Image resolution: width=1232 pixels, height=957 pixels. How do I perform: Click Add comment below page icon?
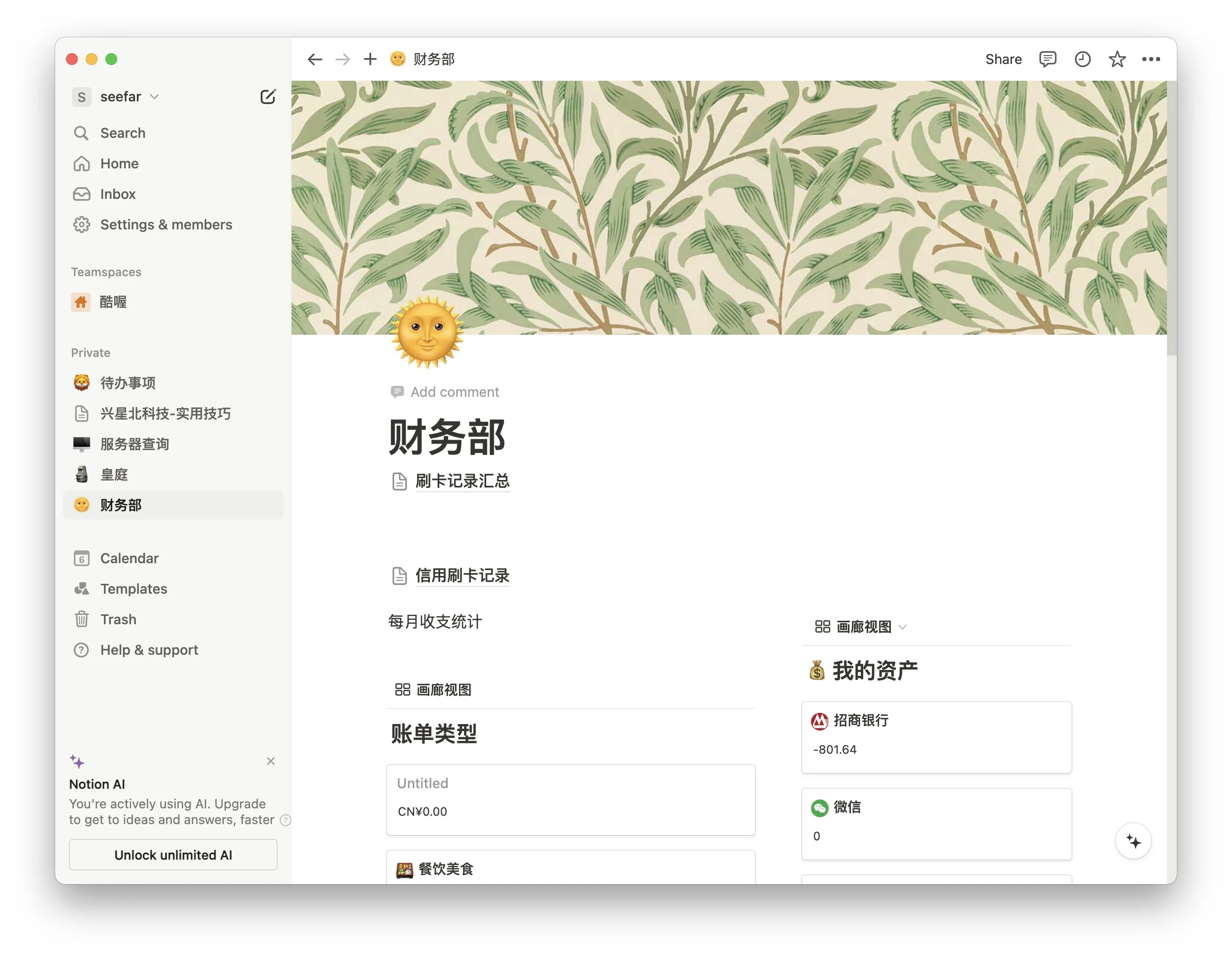pos(445,392)
